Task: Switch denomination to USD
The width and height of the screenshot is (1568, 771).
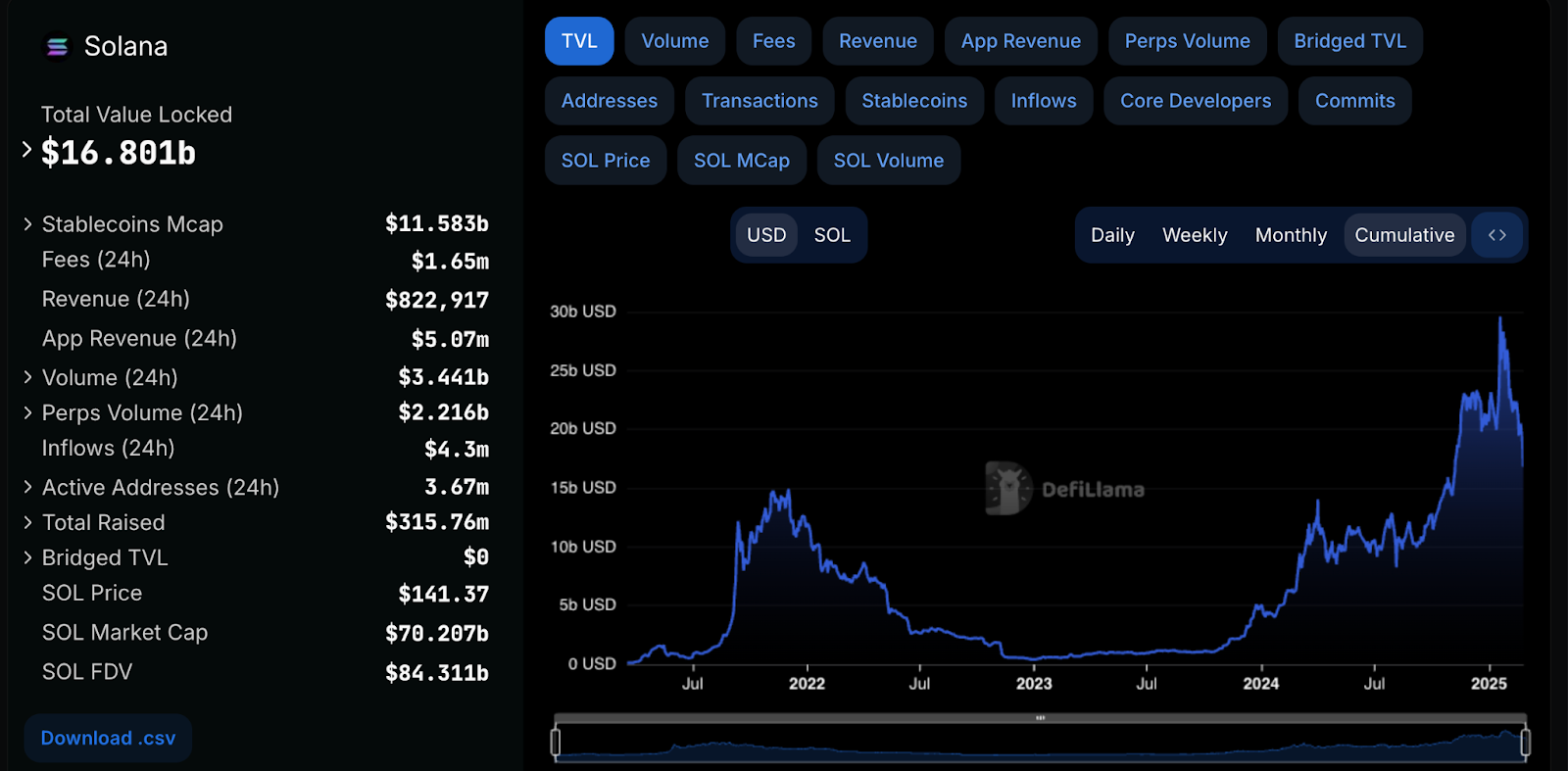Action: [x=766, y=235]
